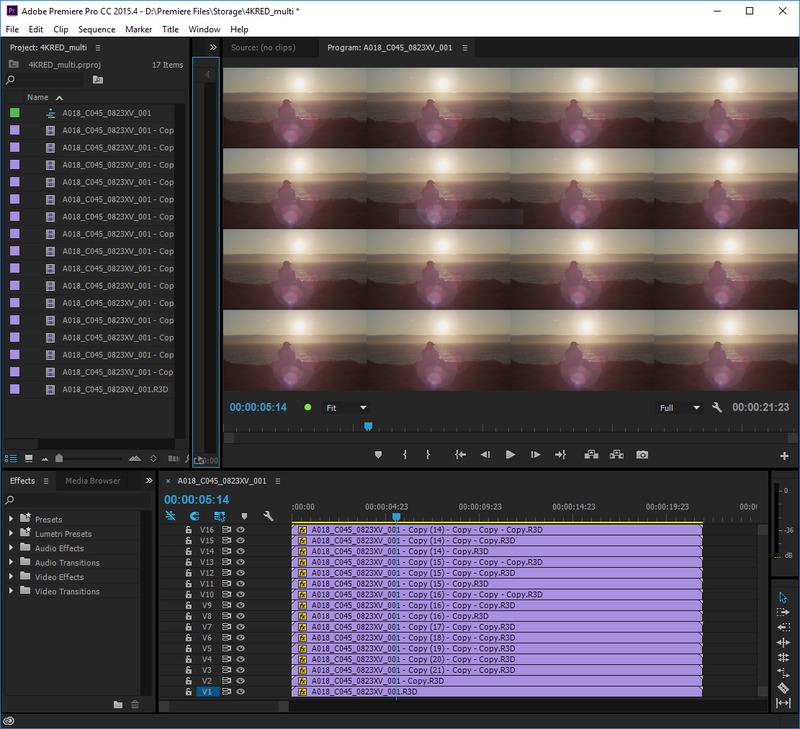
Task: Open the Fit zoom level dropdown
Action: point(346,408)
